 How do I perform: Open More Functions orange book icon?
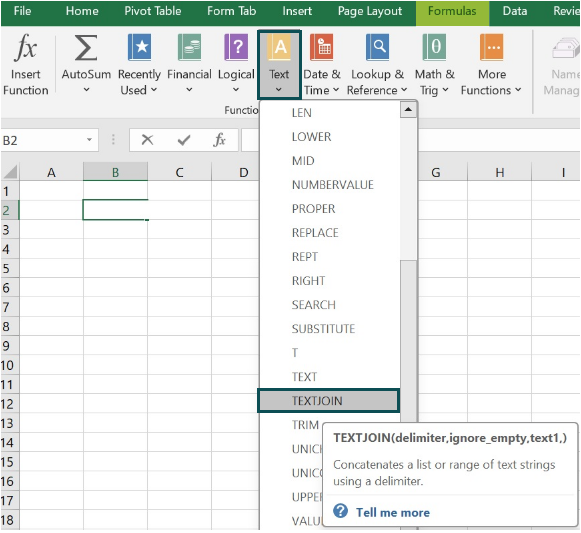[x=492, y=47]
